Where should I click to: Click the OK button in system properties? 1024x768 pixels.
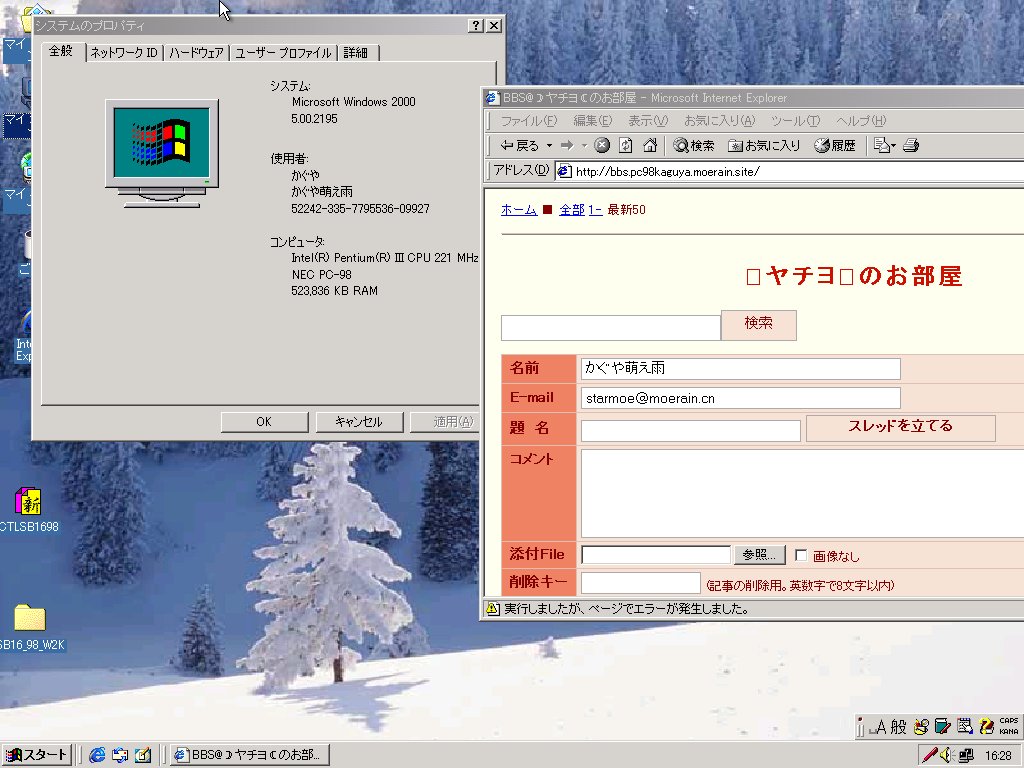tap(264, 422)
